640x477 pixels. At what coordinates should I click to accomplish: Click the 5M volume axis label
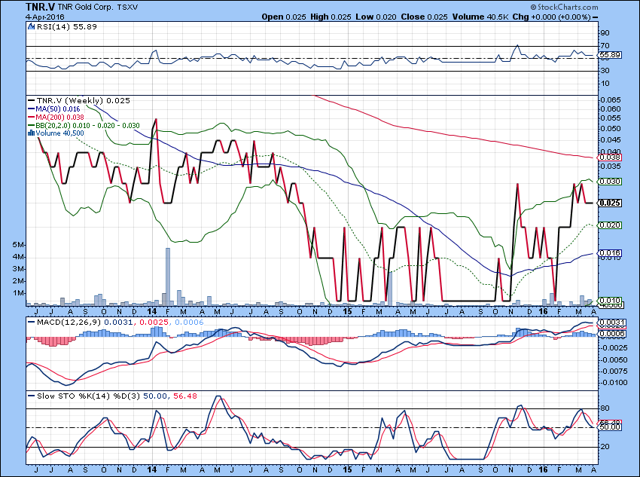[19, 245]
